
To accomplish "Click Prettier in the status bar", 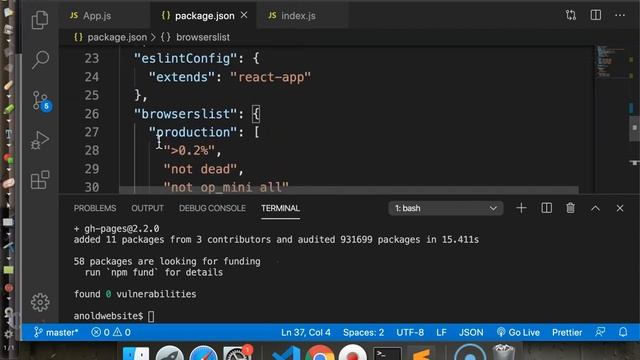I will (x=567, y=332).
